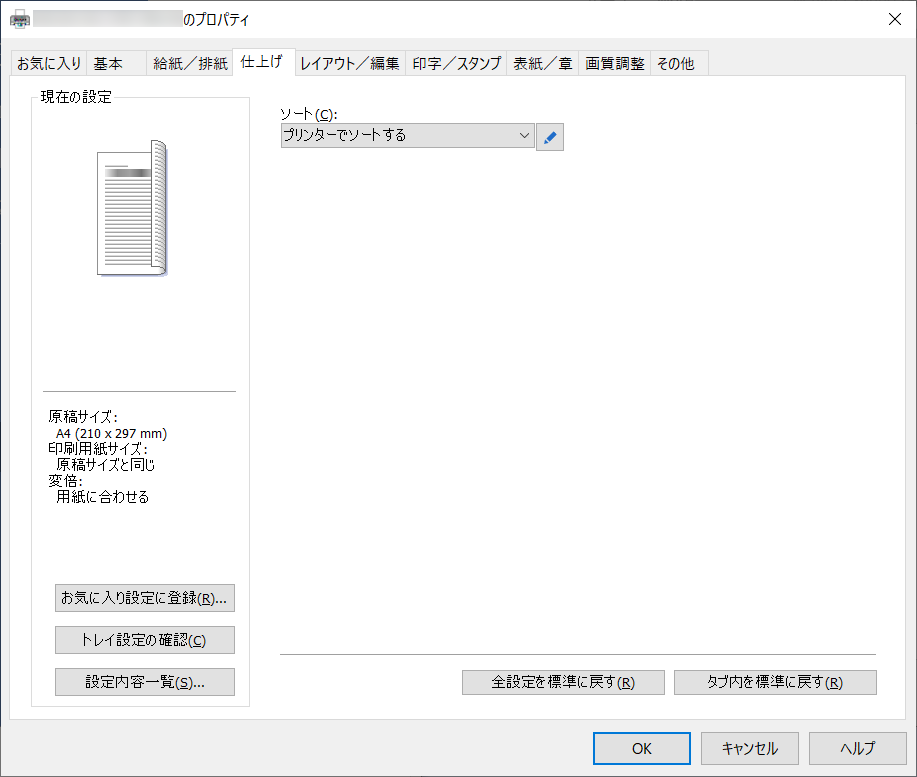Click お気に入り設定に登録 button

(x=145, y=598)
